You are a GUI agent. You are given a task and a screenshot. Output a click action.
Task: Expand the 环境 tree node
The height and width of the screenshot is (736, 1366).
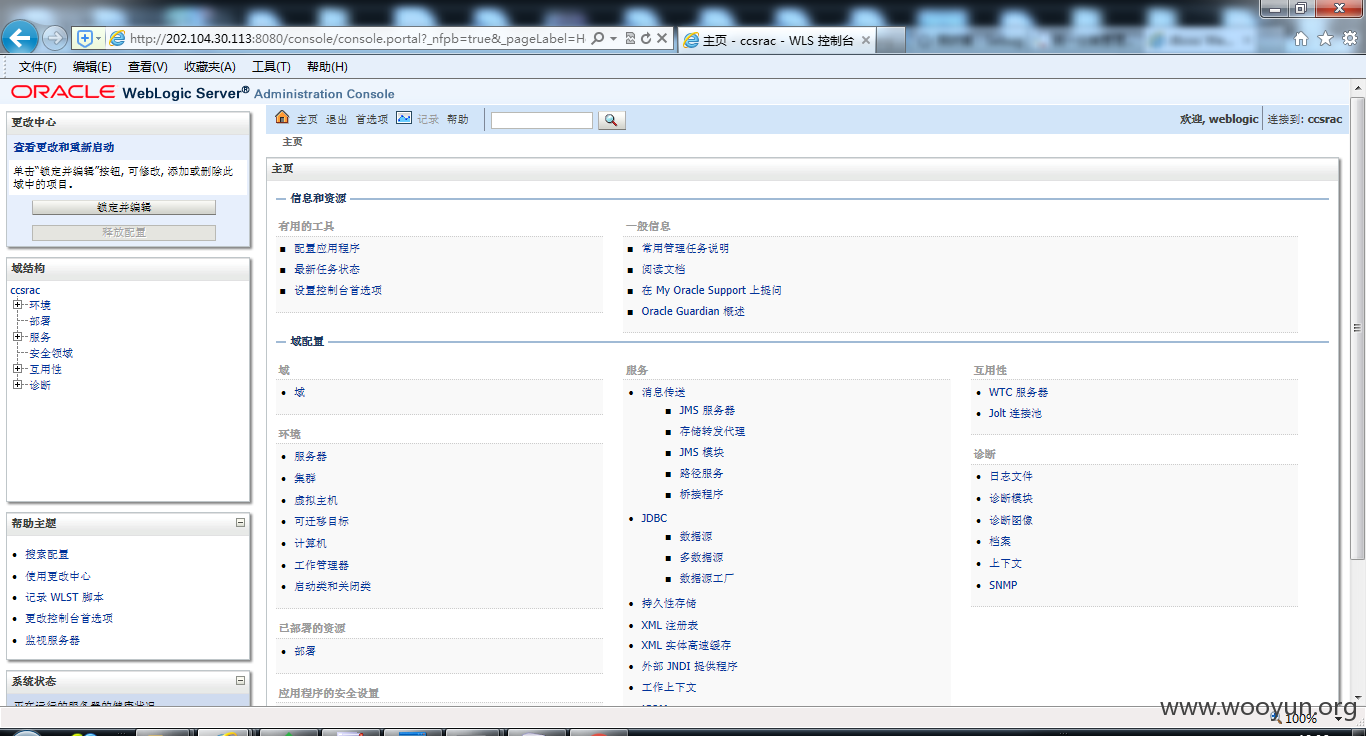click(x=17, y=305)
